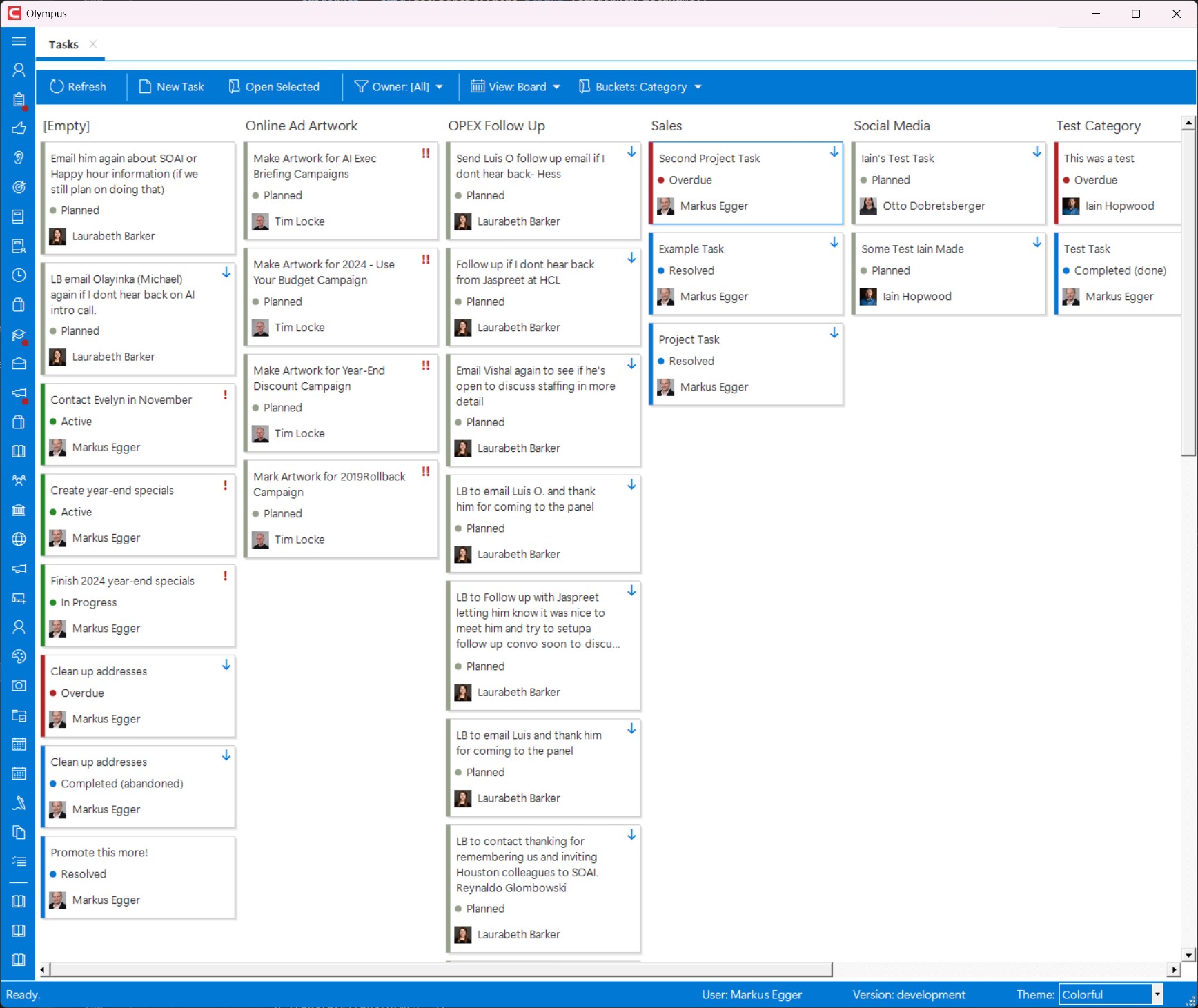Open the Theme combo box showing Colorful
The height and width of the screenshot is (1008, 1198).
coord(1110,994)
